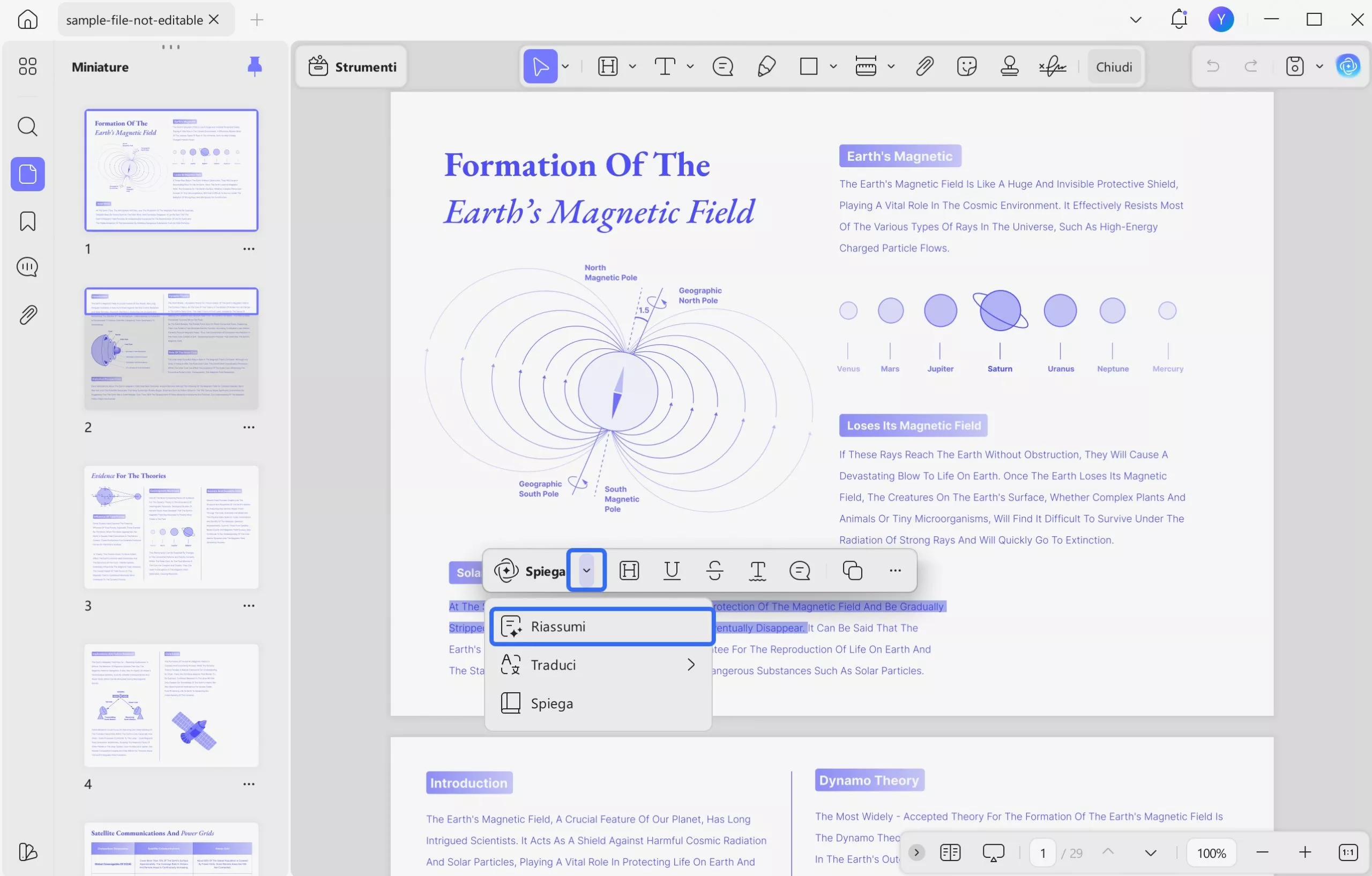Click the redo arrow

pos(1251,66)
